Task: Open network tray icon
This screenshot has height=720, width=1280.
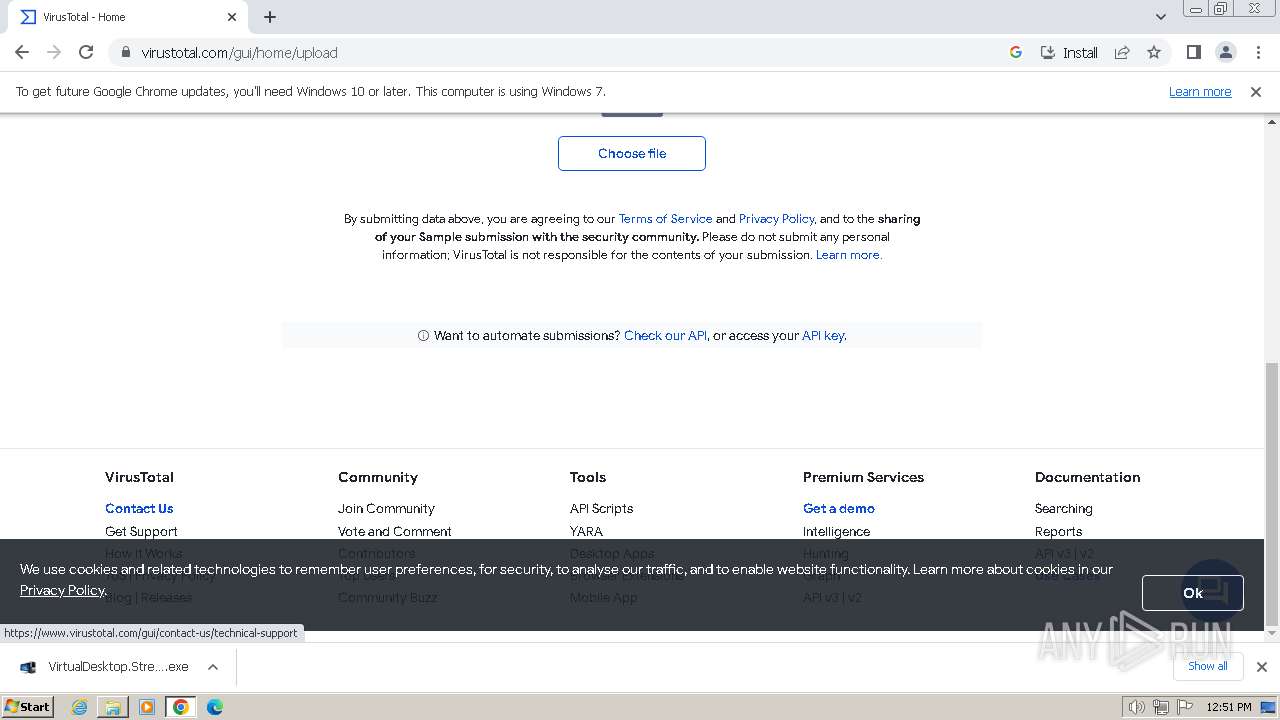Action: coord(1160,707)
